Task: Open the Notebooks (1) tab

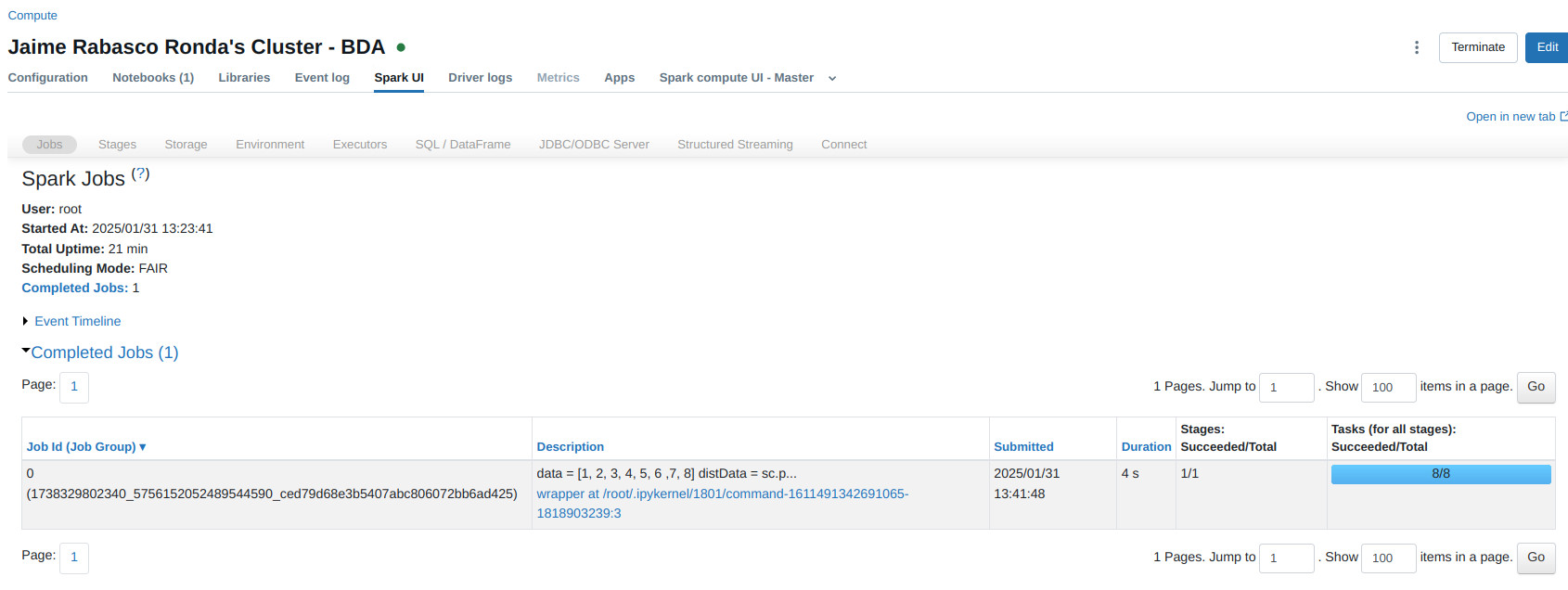Action: point(153,78)
